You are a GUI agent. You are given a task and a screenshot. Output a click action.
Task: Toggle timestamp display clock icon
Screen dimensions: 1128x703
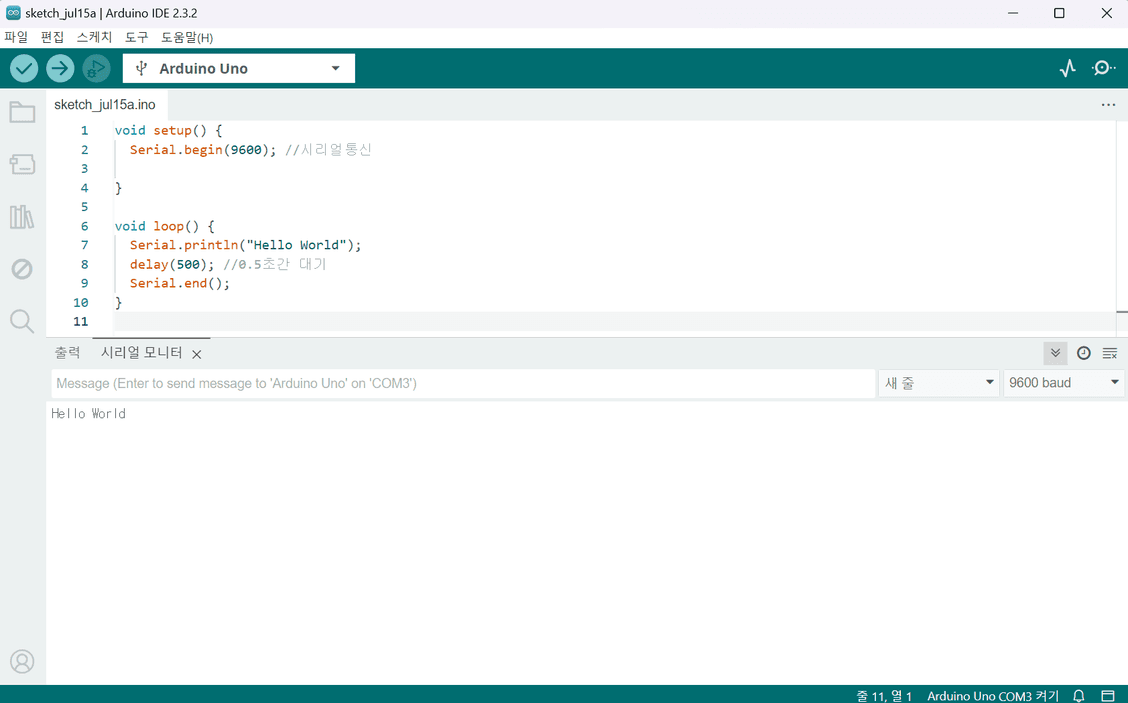[1083, 353]
